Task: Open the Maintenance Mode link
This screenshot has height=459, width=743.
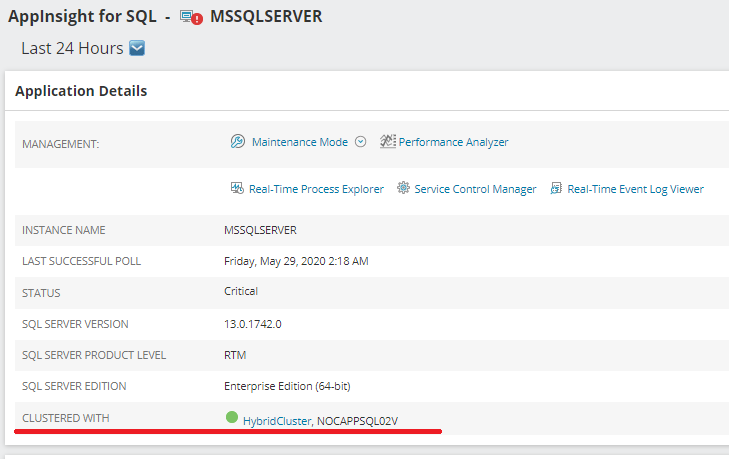Action: pos(299,142)
